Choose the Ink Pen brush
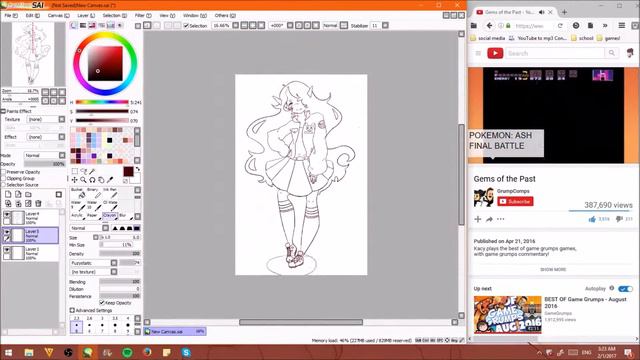640x360 pixels. click(x=109, y=193)
